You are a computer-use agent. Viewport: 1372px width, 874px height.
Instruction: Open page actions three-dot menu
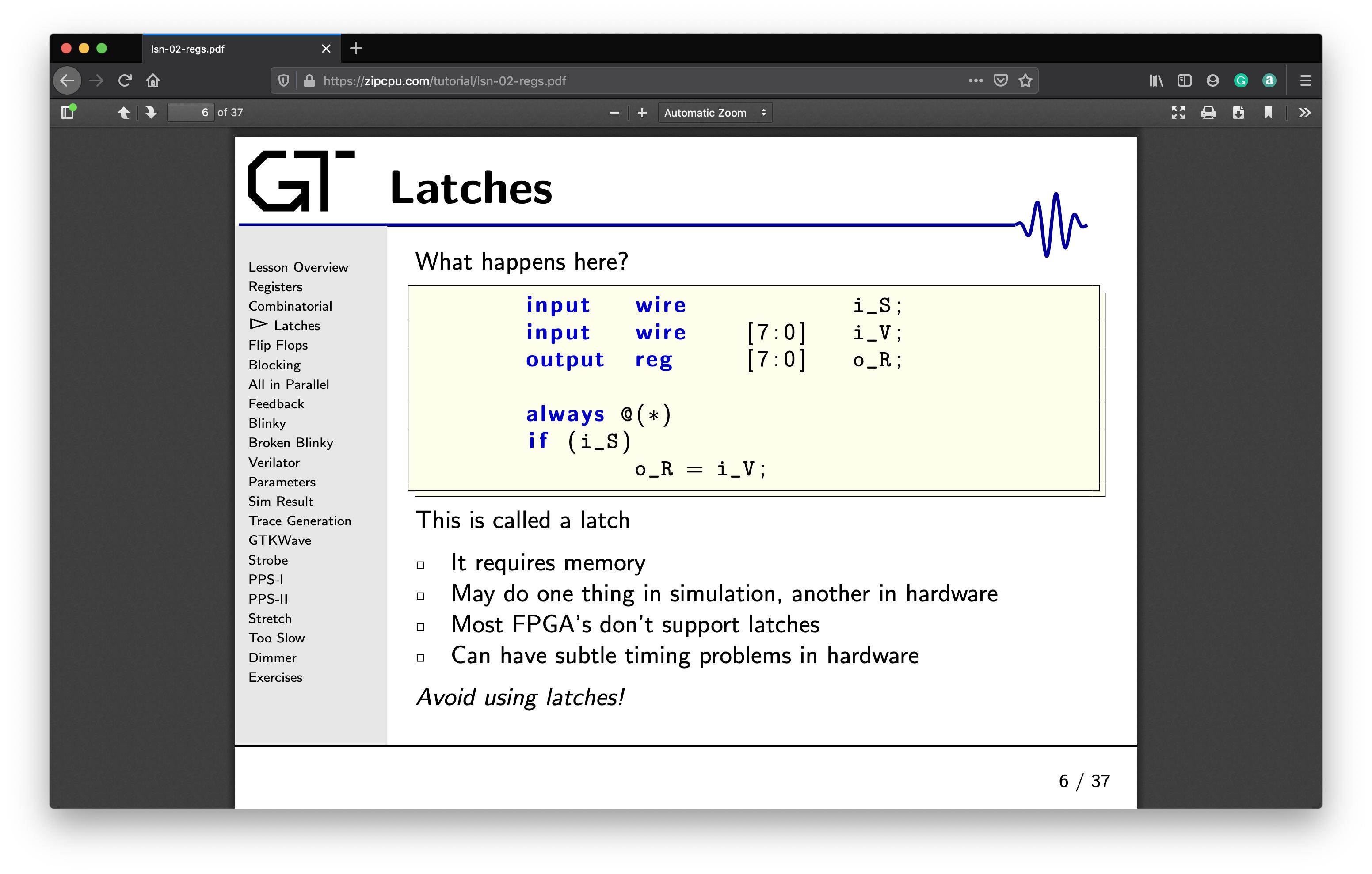point(976,81)
